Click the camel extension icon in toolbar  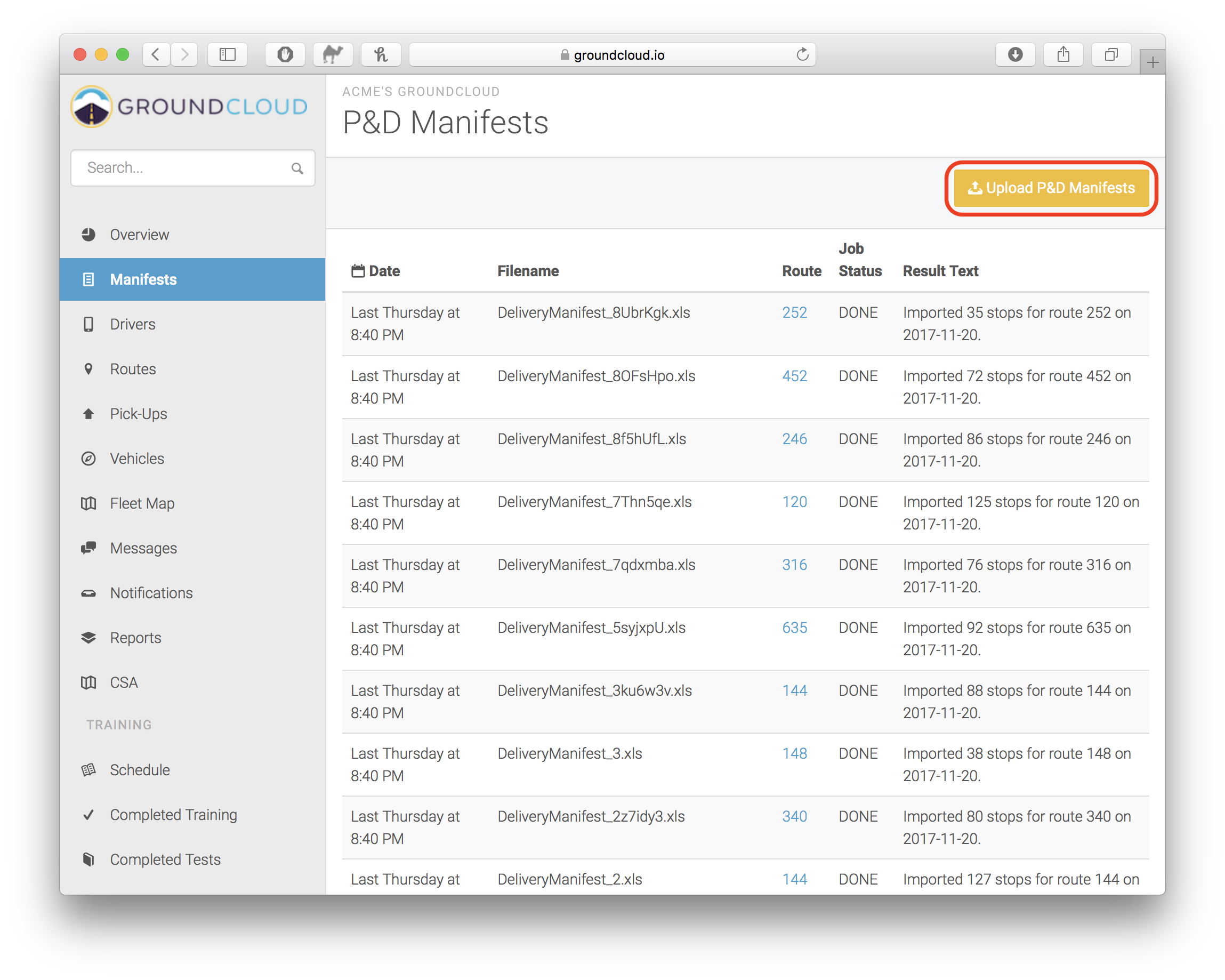click(x=333, y=54)
